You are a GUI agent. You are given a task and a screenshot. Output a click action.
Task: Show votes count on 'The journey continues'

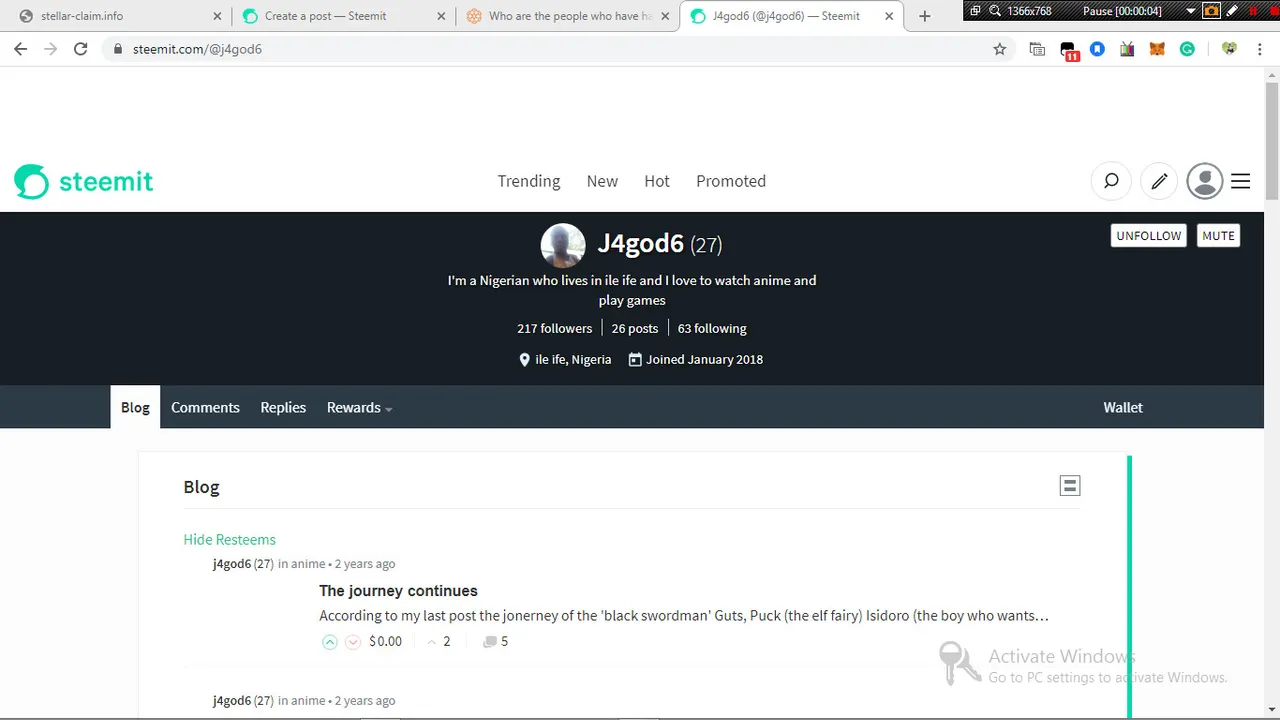(439, 641)
